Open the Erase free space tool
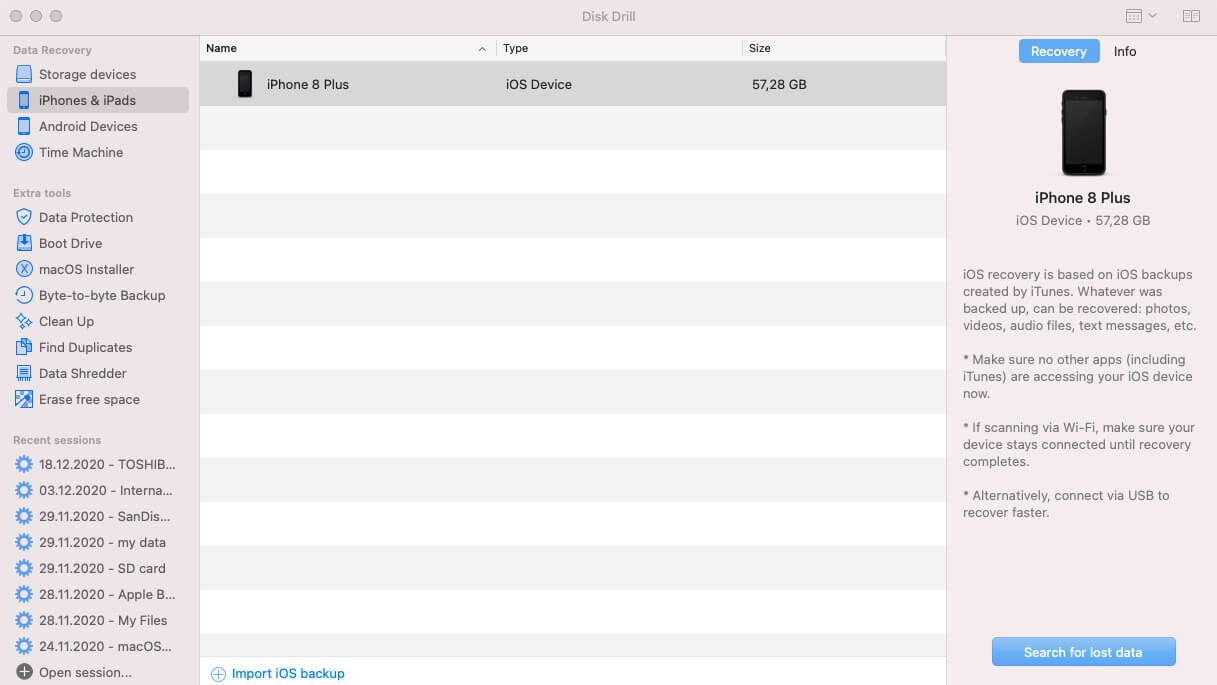Image resolution: width=1217 pixels, height=685 pixels. (x=98, y=399)
